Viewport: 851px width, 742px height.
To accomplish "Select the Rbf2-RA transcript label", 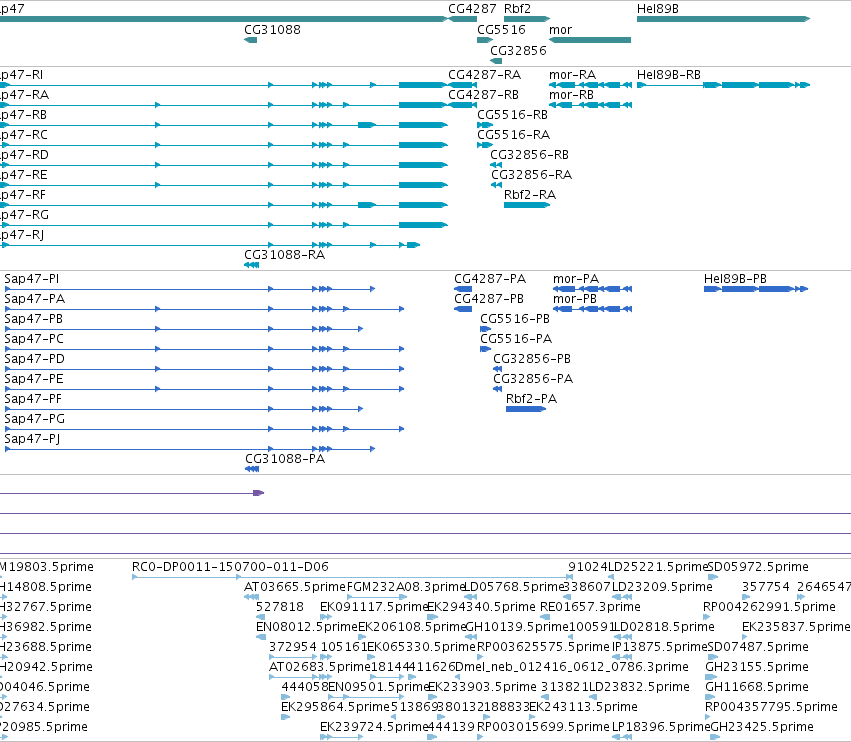I will tap(530, 194).
